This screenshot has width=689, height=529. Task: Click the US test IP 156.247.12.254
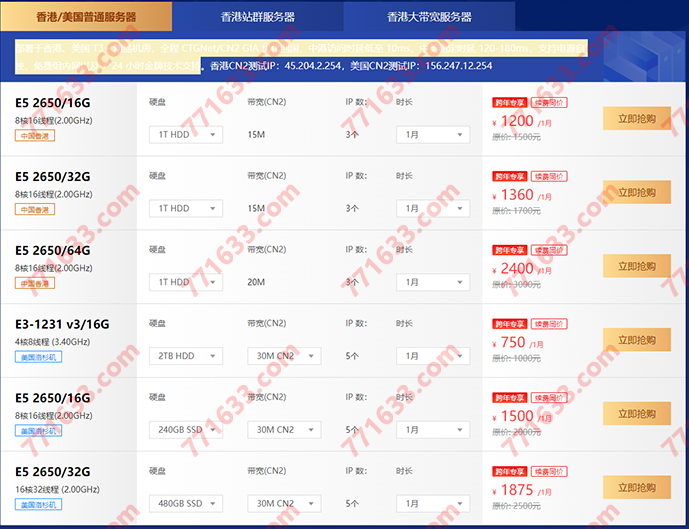coord(459,66)
